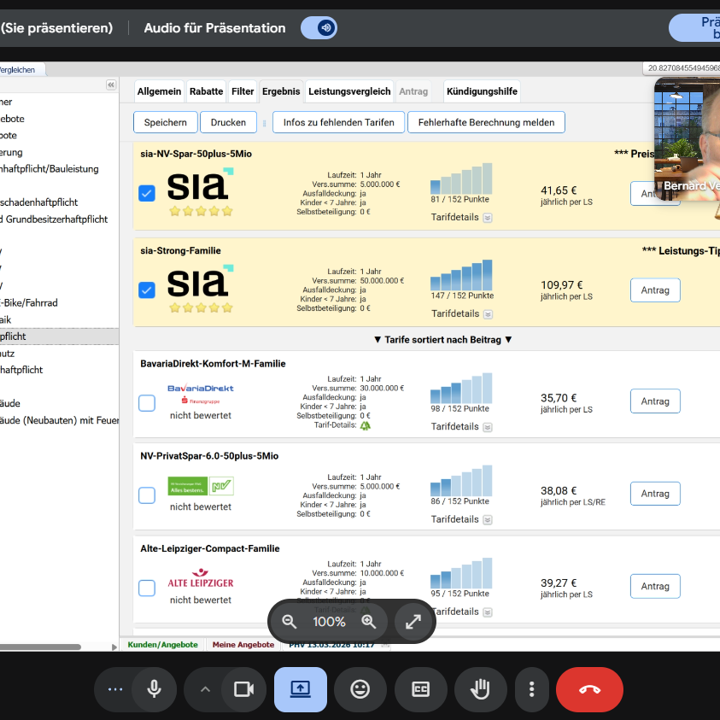Expand Tarifdetails for sia-Strong-Familie
720x720 pixels.
click(488, 314)
